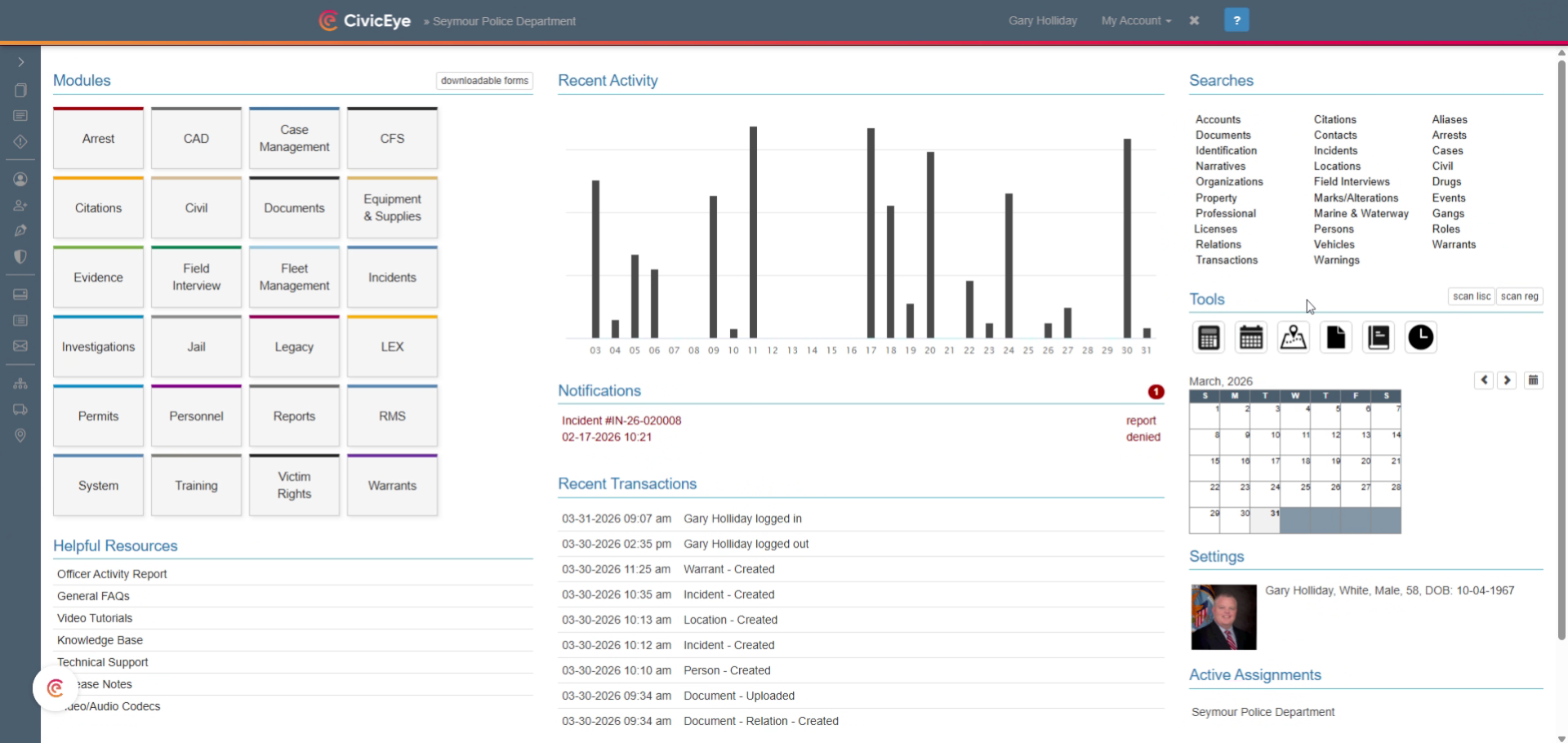This screenshot has width=1568, height=743.
Task: Click Gary Holliday's profile photo
Action: click(1223, 617)
